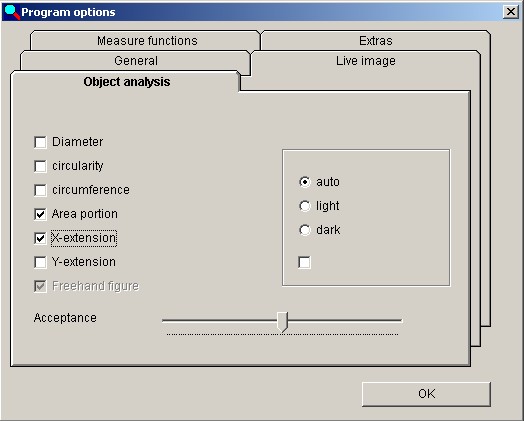Screen dimensions: 524x421
Task: Tick the circularity checkbox
Action: coord(40,166)
